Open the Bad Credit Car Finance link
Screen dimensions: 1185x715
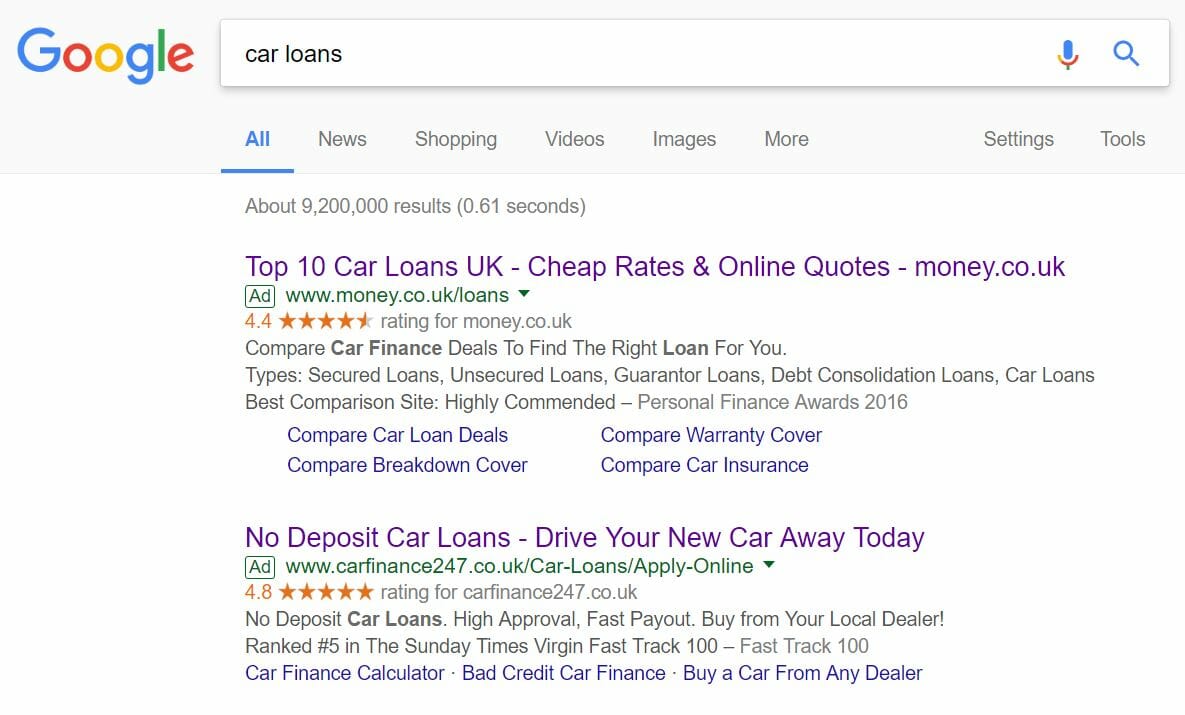tap(564, 673)
